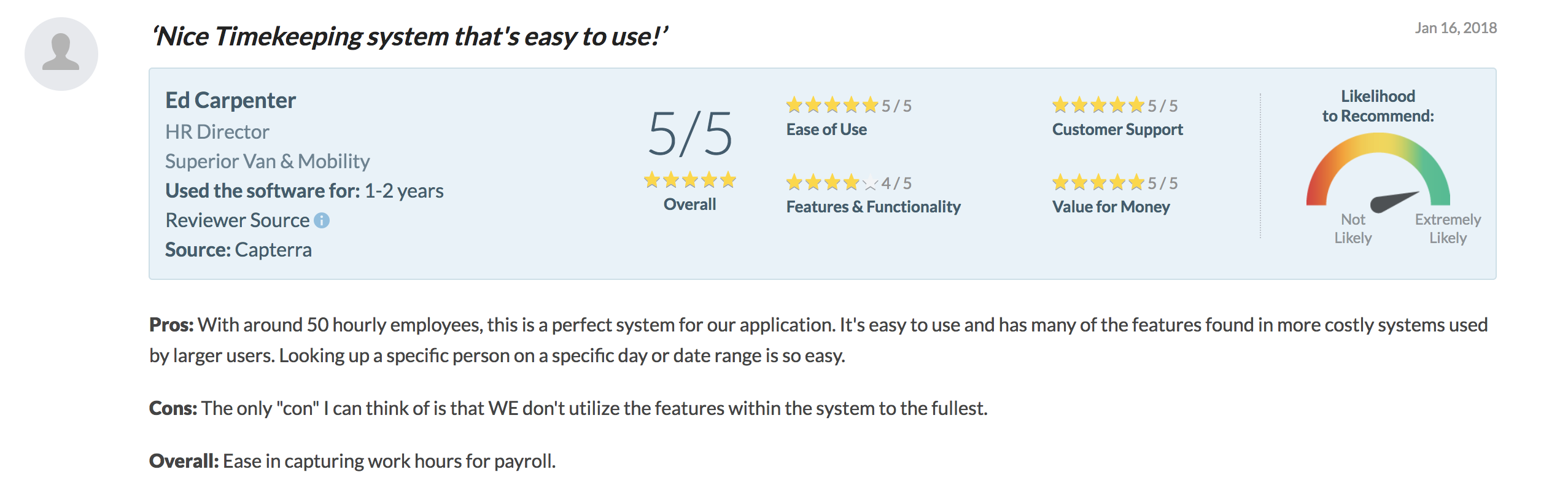
Task: Click the reviewer avatar placeholder icon
Action: click(x=61, y=54)
